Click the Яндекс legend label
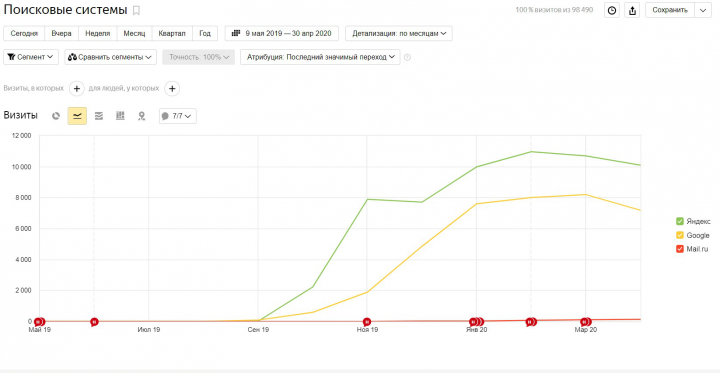720x373 pixels. pyautogui.click(x=698, y=221)
